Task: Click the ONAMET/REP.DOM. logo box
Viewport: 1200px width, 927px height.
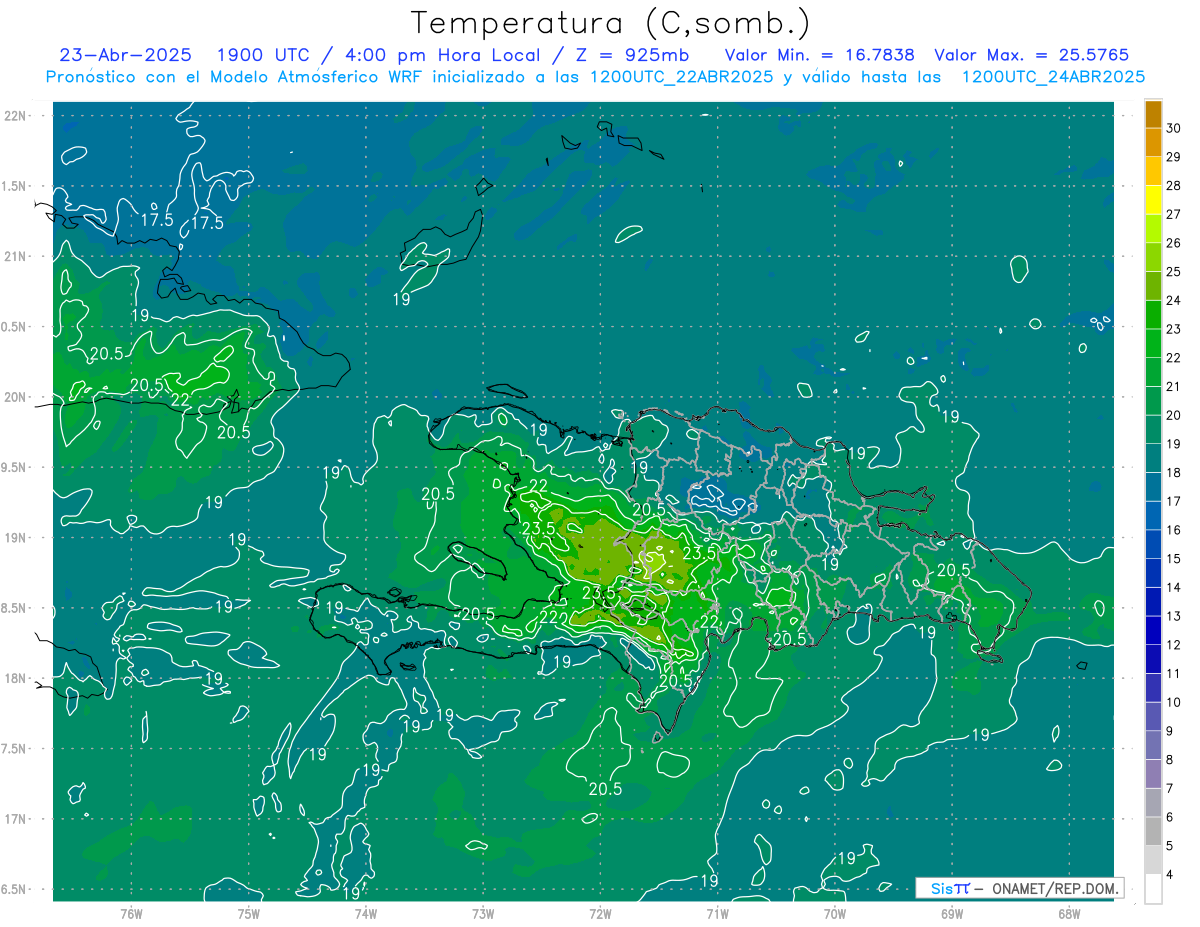Action: click(x=1019, y=888)
